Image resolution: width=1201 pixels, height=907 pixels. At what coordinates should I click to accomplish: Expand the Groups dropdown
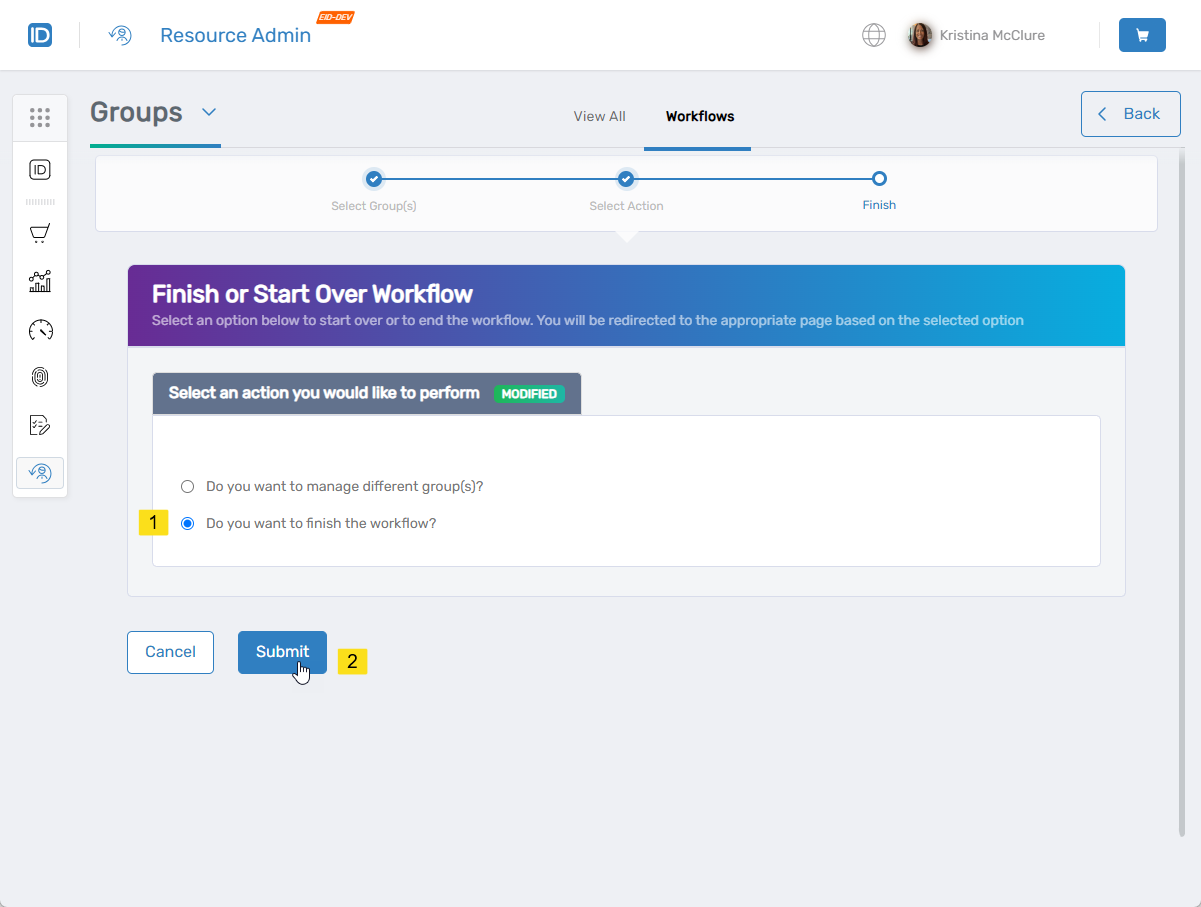pos(209,113)
